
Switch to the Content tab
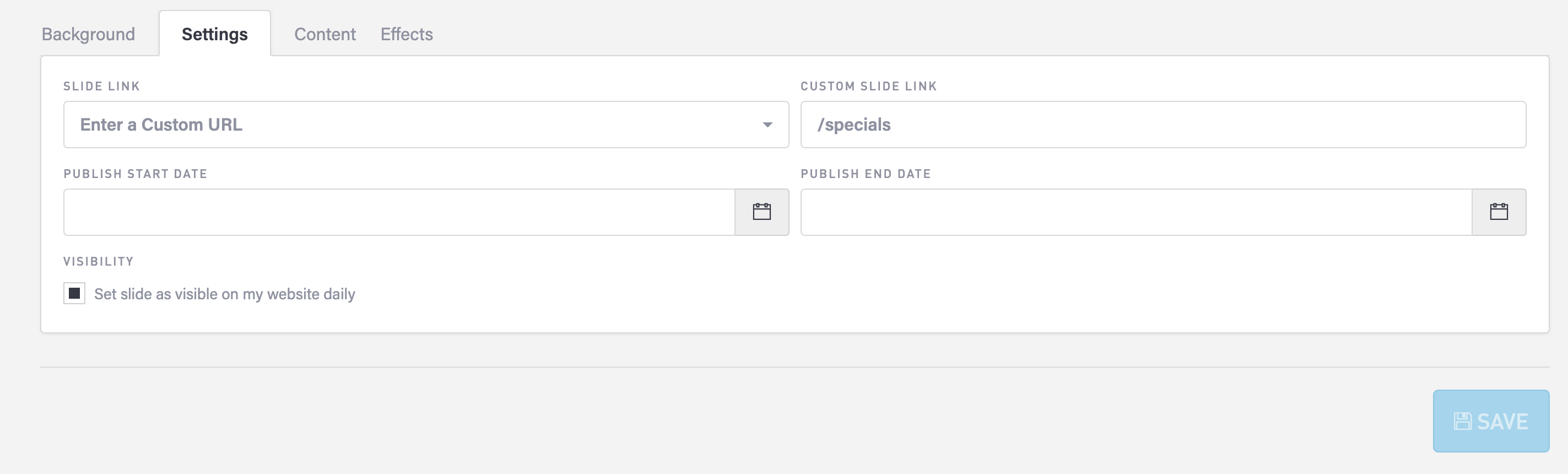(325, 34)
